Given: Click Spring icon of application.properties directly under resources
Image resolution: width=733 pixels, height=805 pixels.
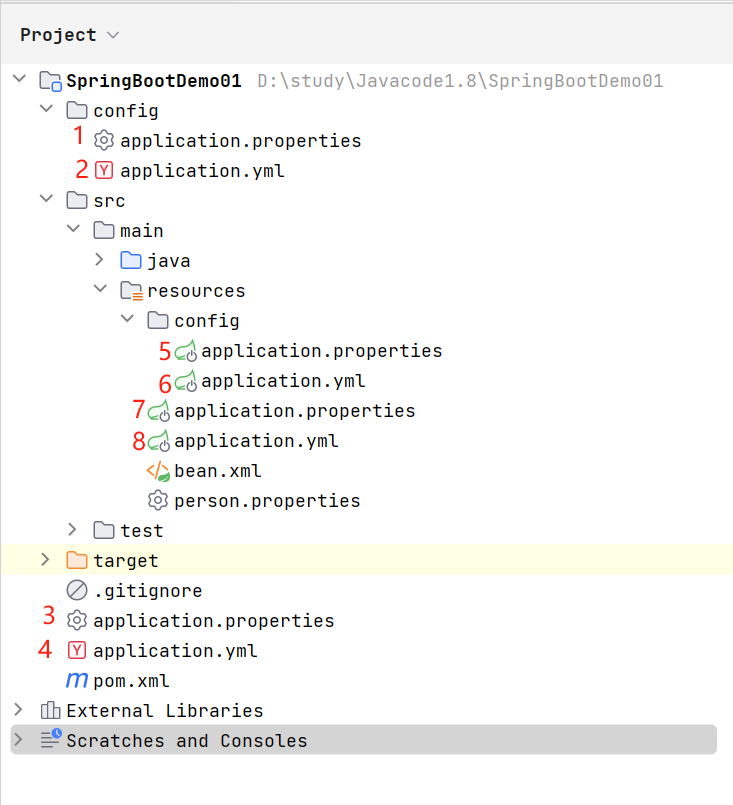Looking at the screenshot, I should 159,411.
